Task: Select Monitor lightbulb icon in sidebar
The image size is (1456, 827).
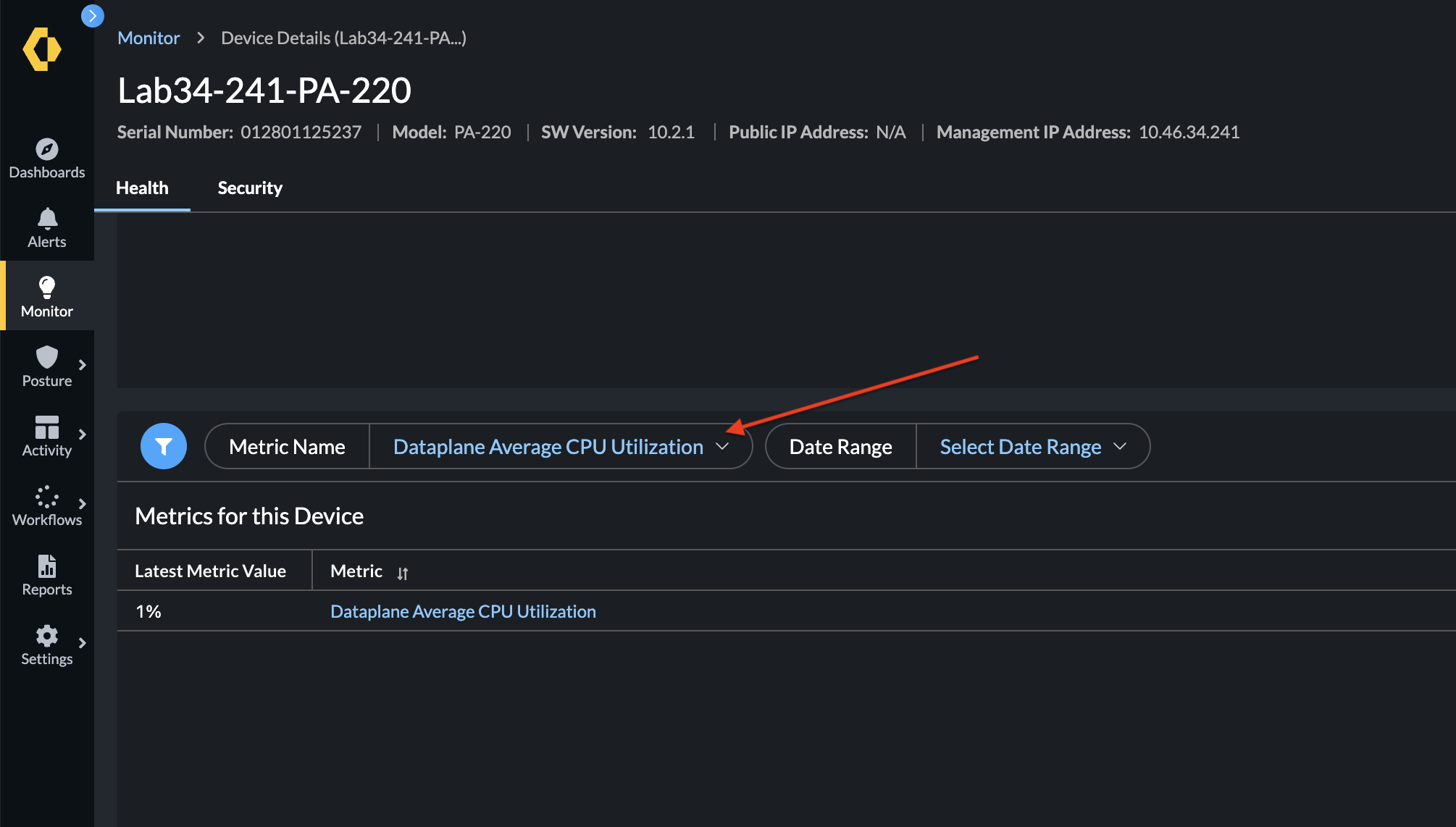Action: point(47,287)
